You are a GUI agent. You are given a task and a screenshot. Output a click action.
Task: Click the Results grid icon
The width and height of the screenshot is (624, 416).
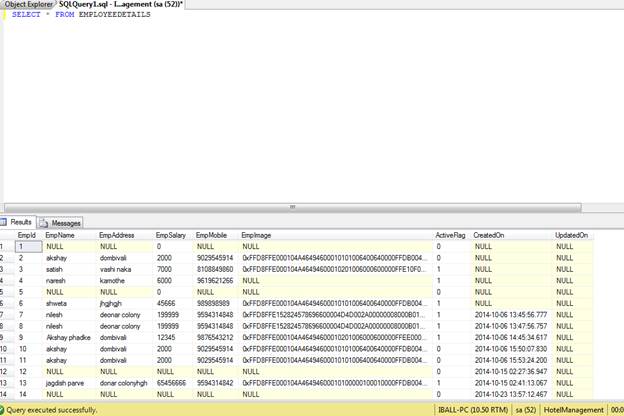pos(4,222)
